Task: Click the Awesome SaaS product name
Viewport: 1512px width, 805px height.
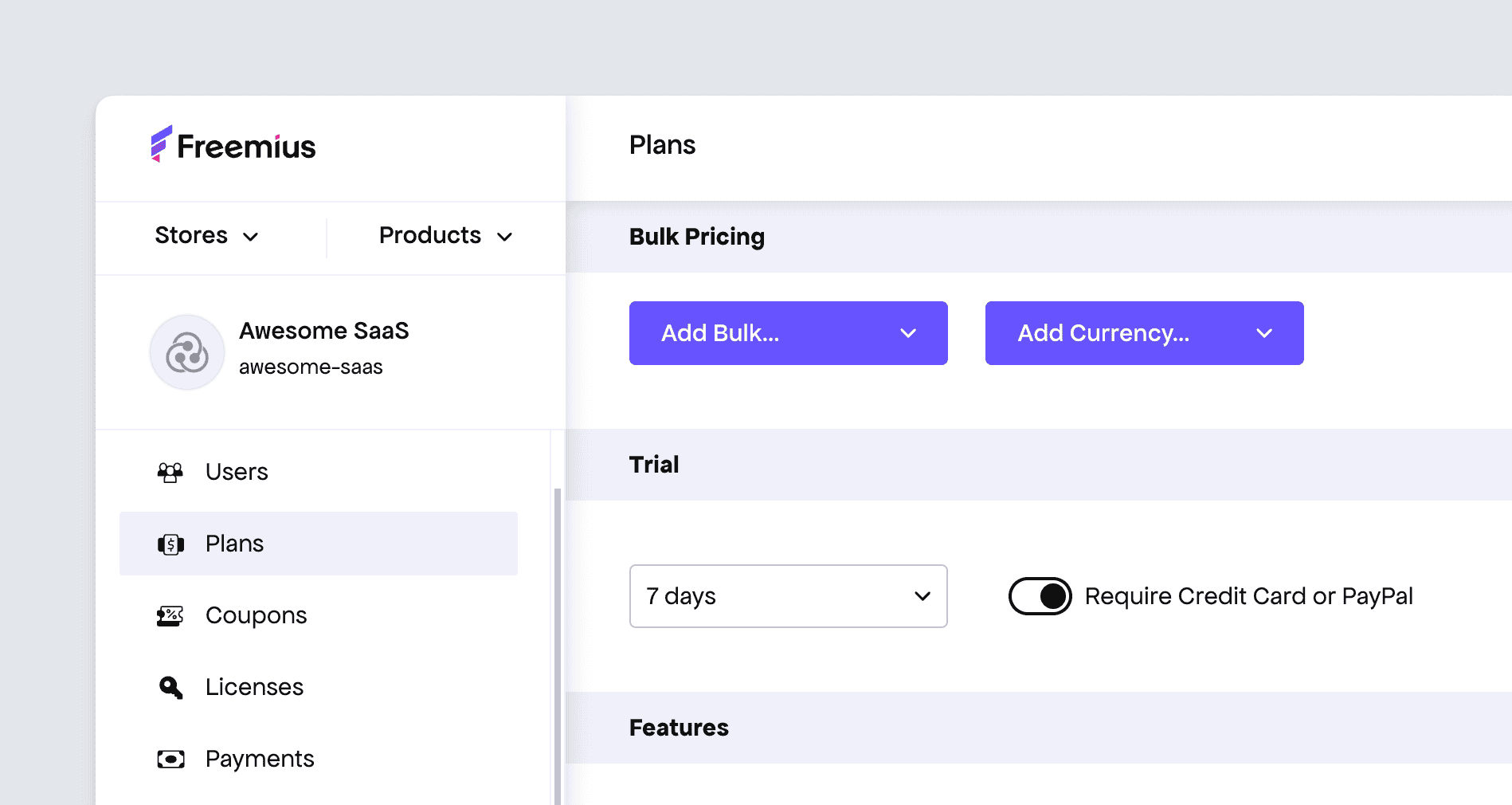Action: [324, 331]
